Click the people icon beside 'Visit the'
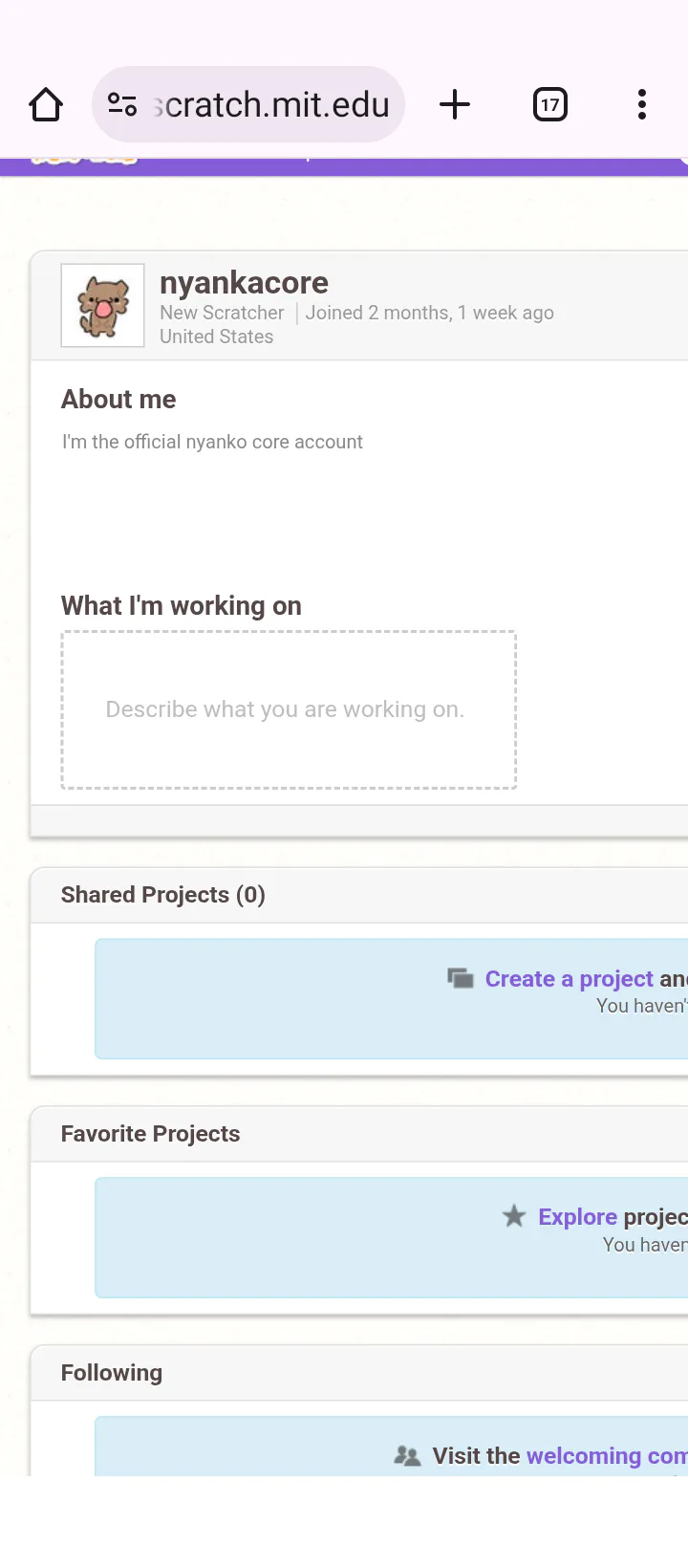This screenshot has width=688, height=1568. tap(407, 1456)
